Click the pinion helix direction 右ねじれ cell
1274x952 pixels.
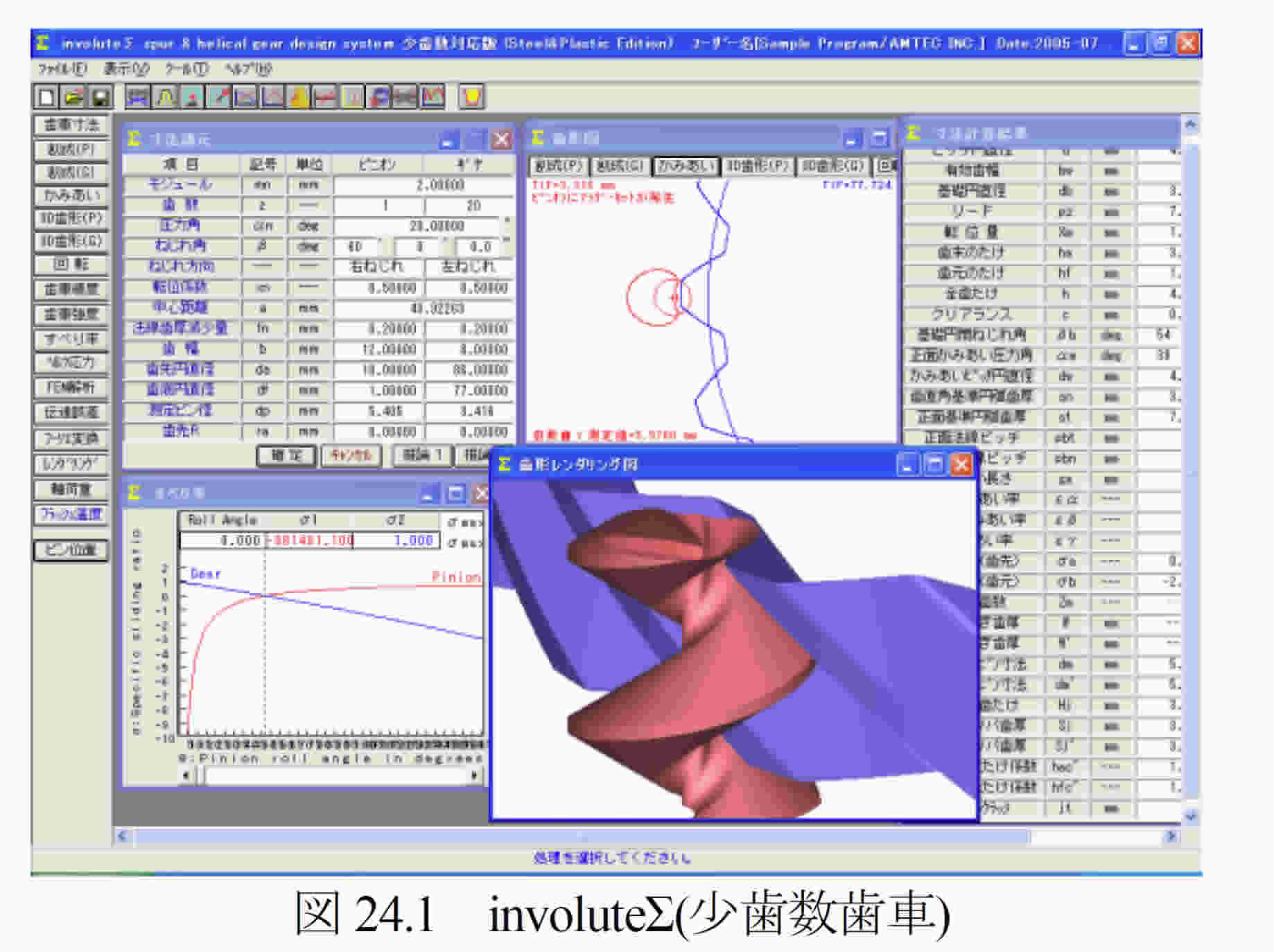(378, 267)
